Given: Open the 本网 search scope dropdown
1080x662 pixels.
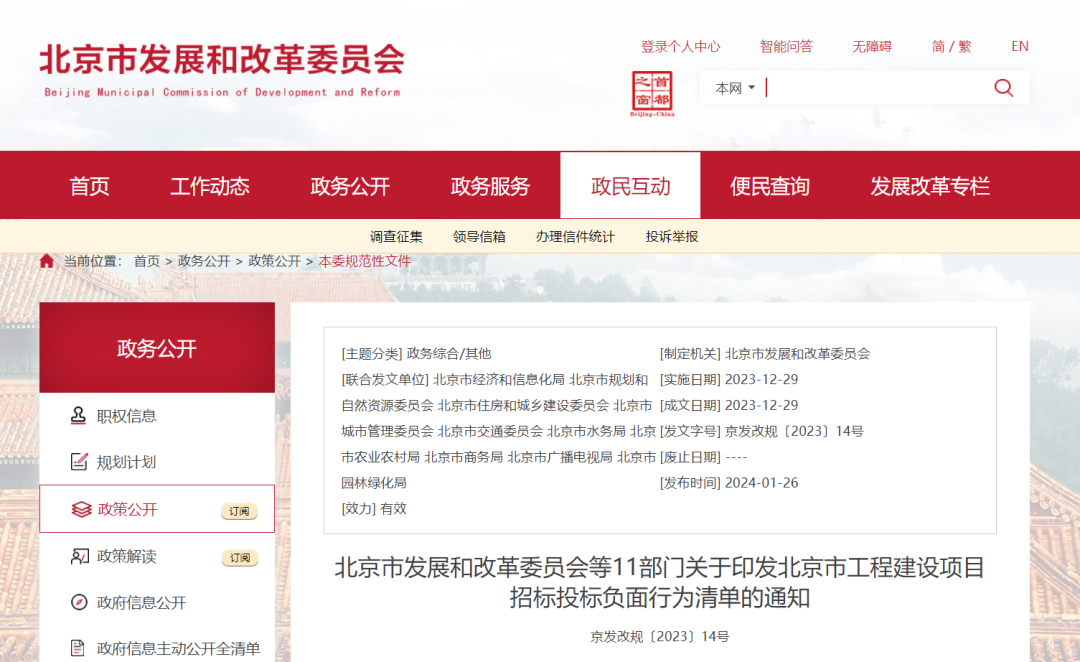Looking at the screenshot, I should pyautogui.click(x=733, y=88).
